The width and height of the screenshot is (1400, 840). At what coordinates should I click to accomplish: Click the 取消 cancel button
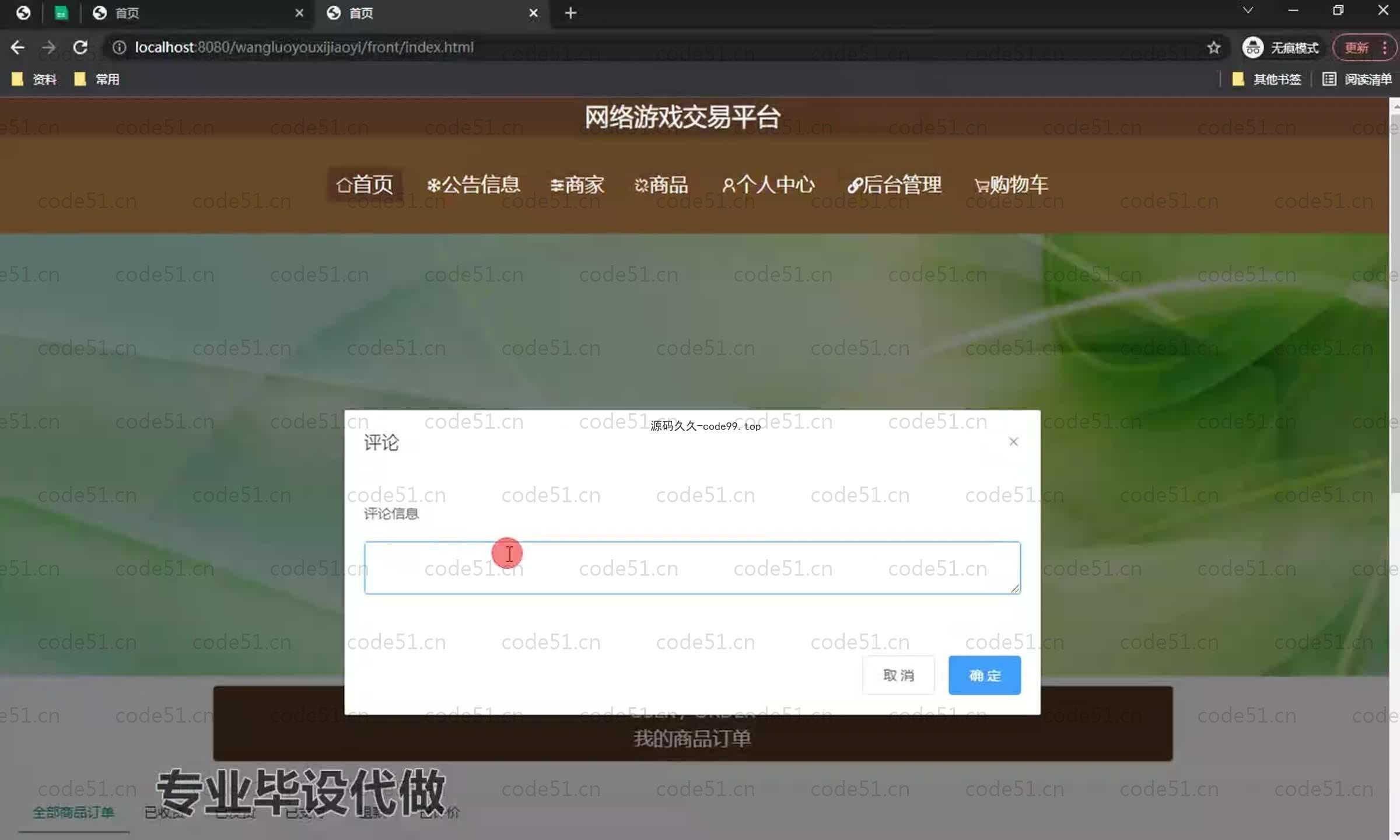[x=898, y=675]
